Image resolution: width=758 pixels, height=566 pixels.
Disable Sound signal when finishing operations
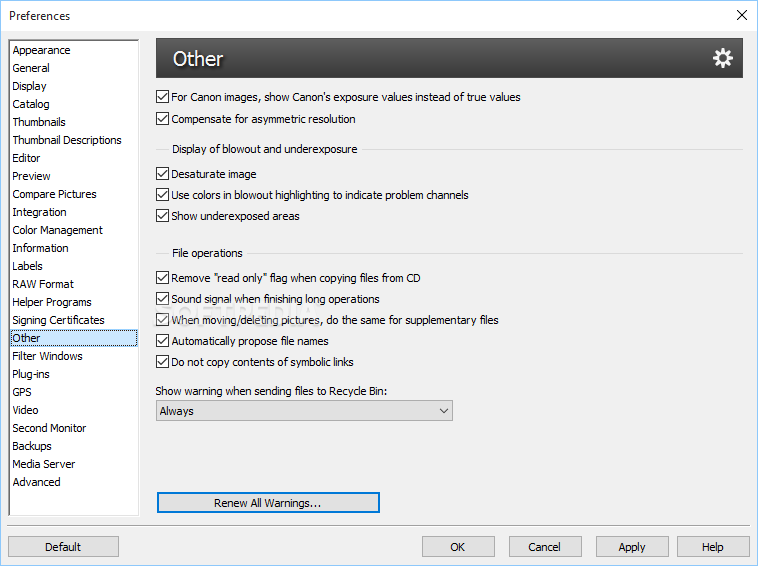[x=162, y=299]
